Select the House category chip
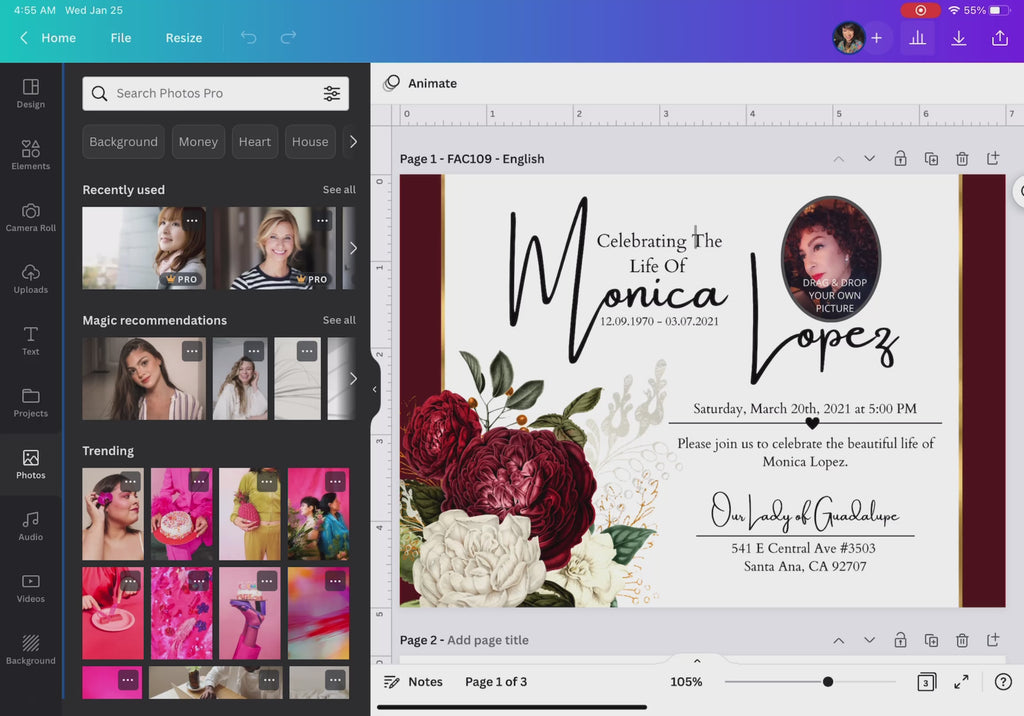The width and height of the screenshot is (1024, 716). pyautogui.click(x=310, y=142)
